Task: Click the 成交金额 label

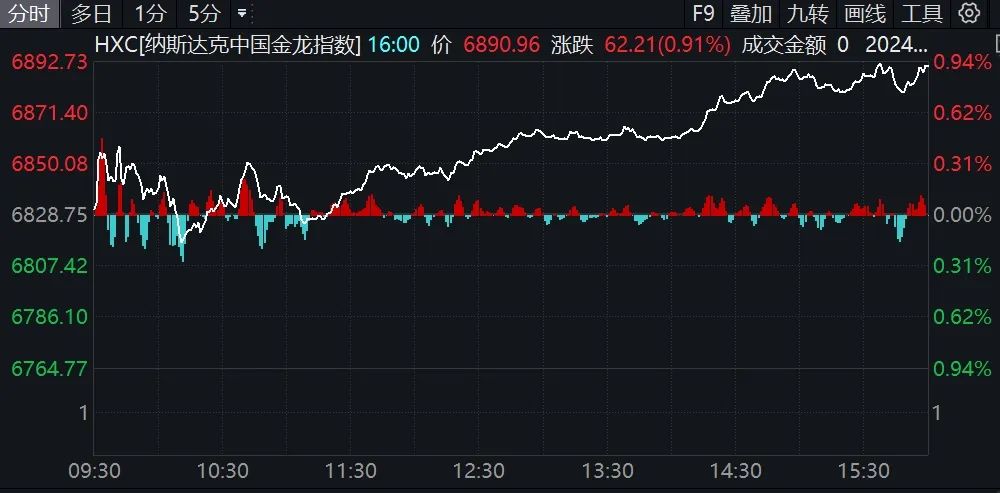Action: coord(784,45)
